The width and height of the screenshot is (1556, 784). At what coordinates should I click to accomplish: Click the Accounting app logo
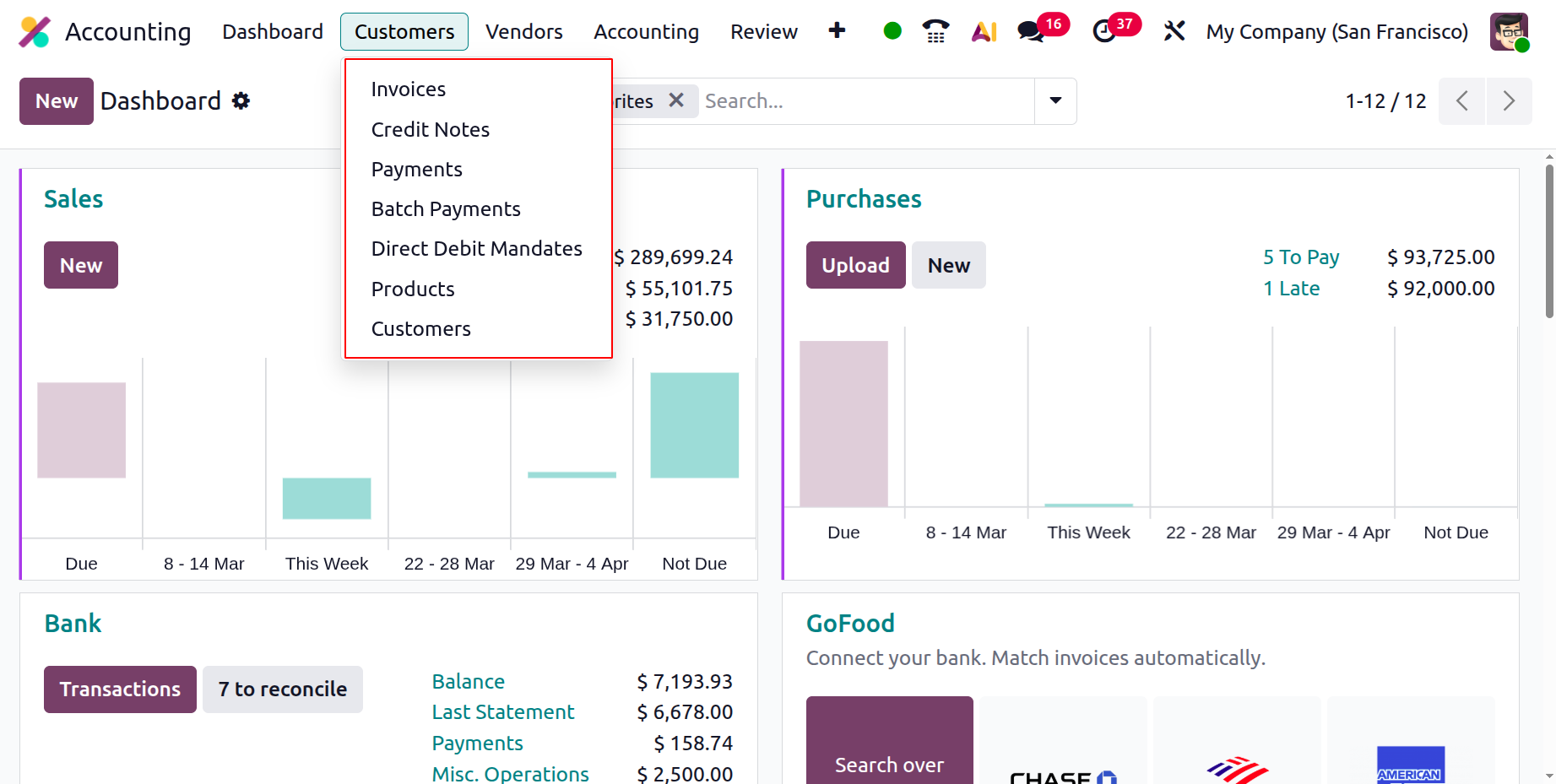tap(35, 32)
